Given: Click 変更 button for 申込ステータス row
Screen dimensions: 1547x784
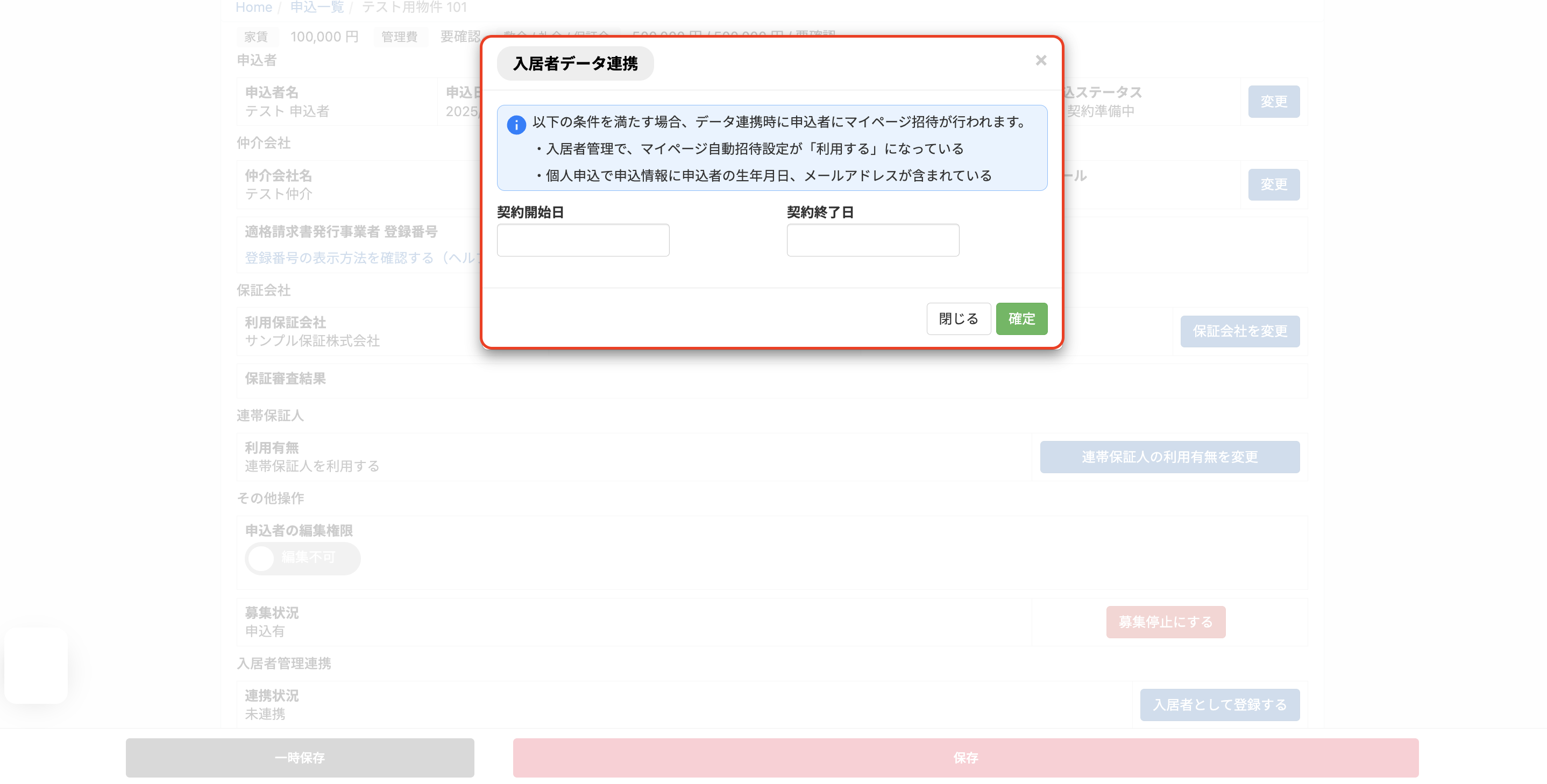Looking at the screenshot, I should click(1274, 102).
